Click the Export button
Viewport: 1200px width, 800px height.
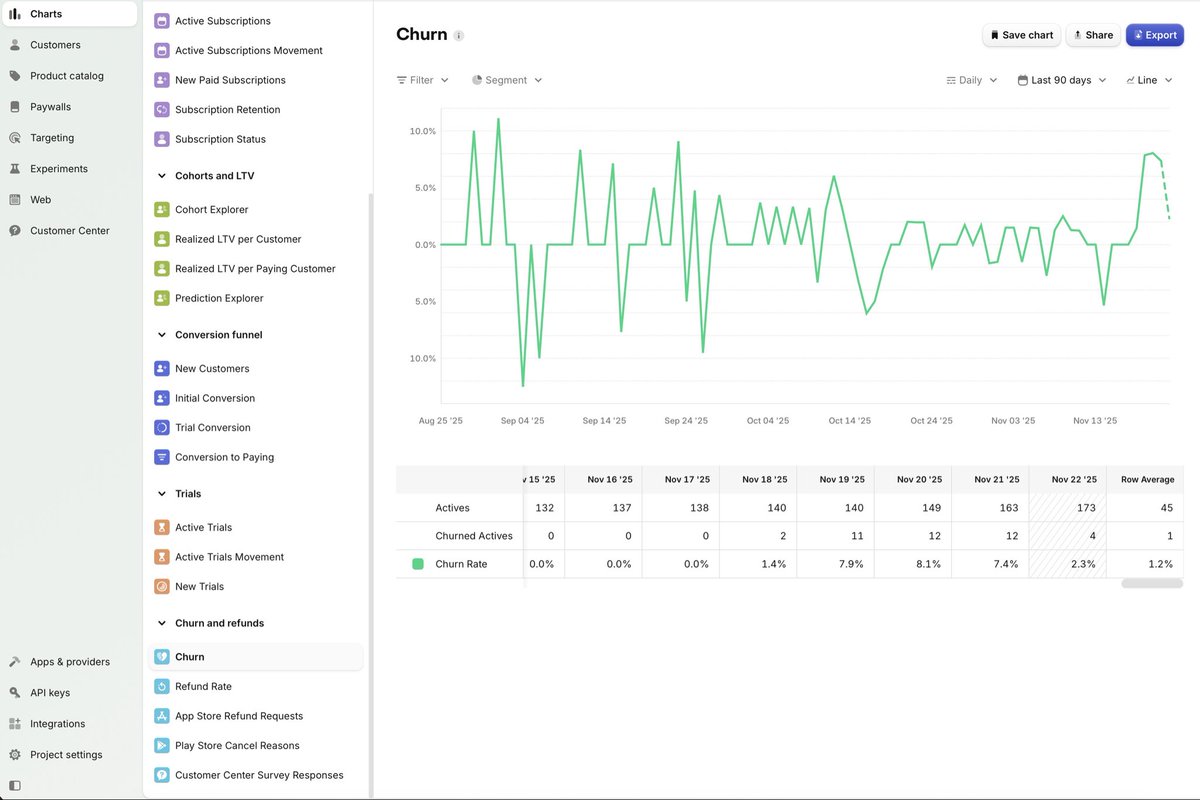click(1155, 35)
